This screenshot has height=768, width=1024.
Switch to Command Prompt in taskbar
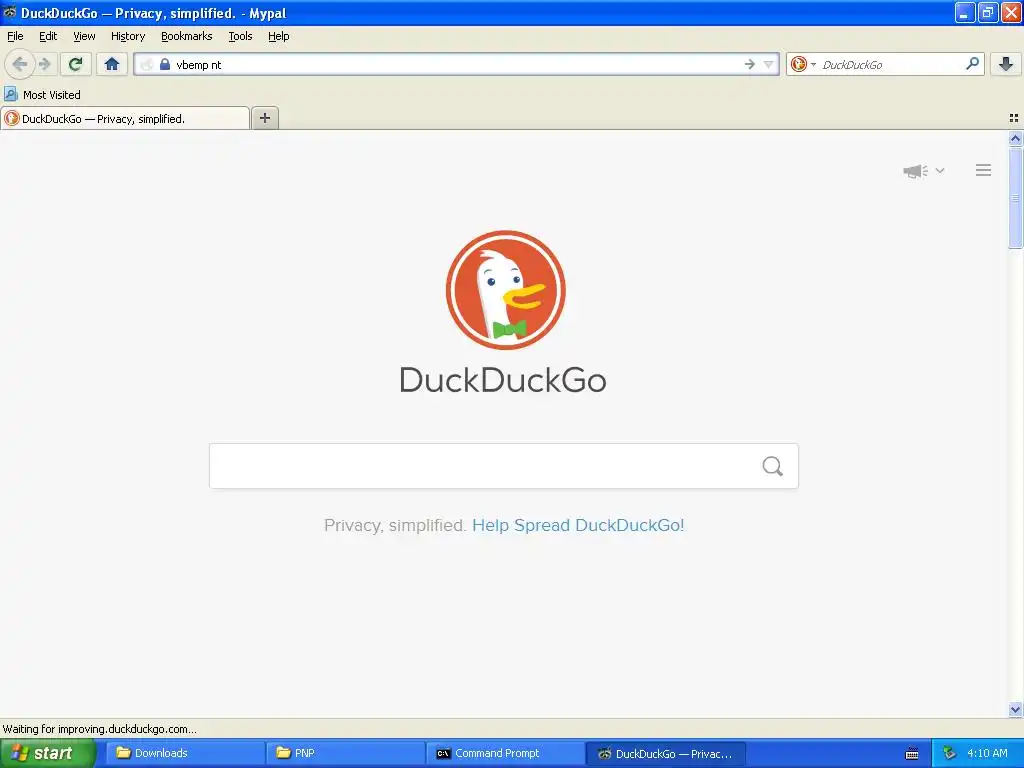click(x=505, y=754)
